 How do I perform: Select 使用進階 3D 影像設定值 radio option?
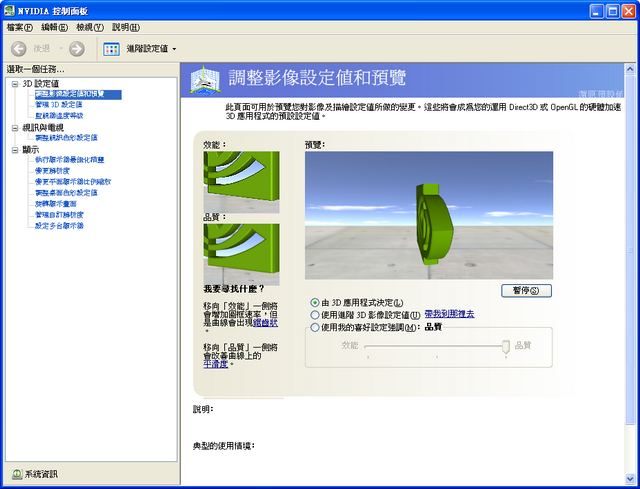click(315, 315)
